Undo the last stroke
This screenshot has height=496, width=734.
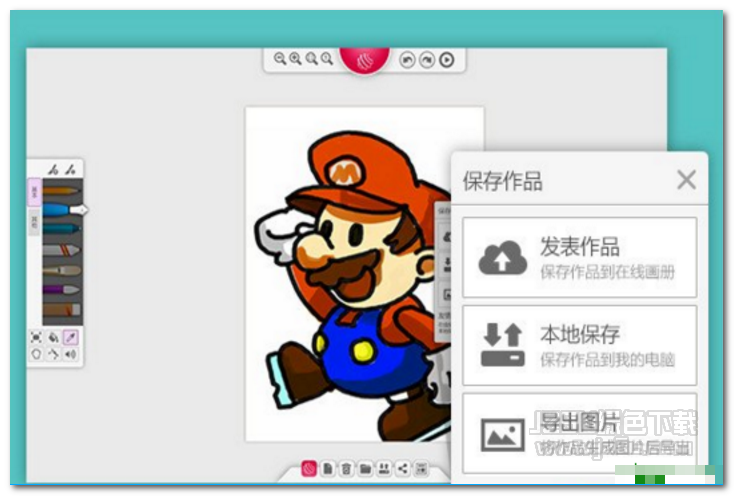tap(407, 60)
